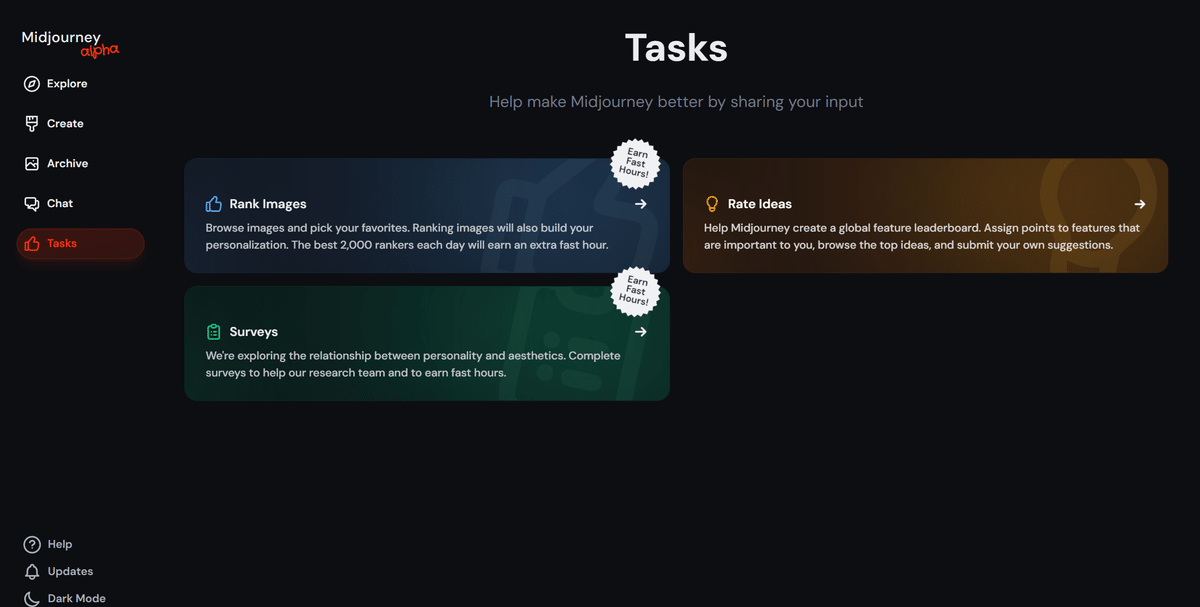Click the blue thumbs-up icon on Rank Images
The height and width of the screenshot is (607, 1200).
(x=213, y=204)
